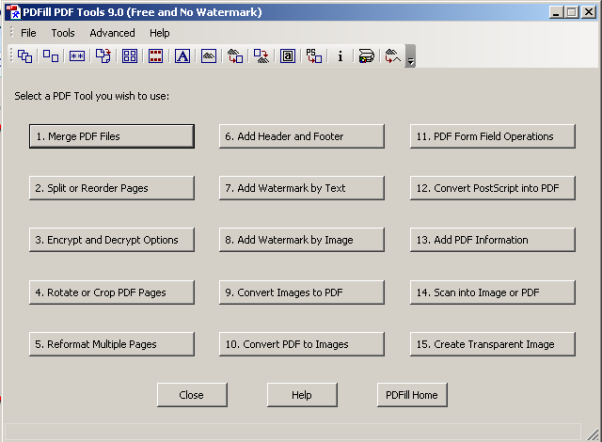Select 13. Add PDF Information
Image resolution: width=602 pixels, height=442 pixels.
(x=493, y=240)
